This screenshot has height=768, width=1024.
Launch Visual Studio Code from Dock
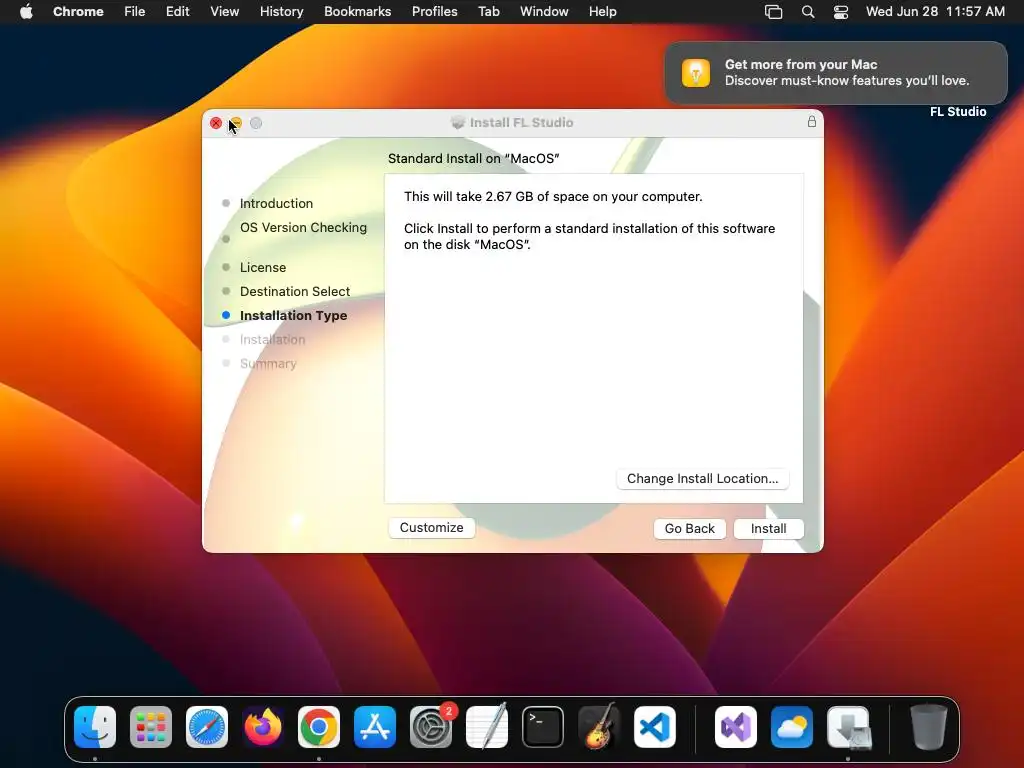click(x=655, y=727)
